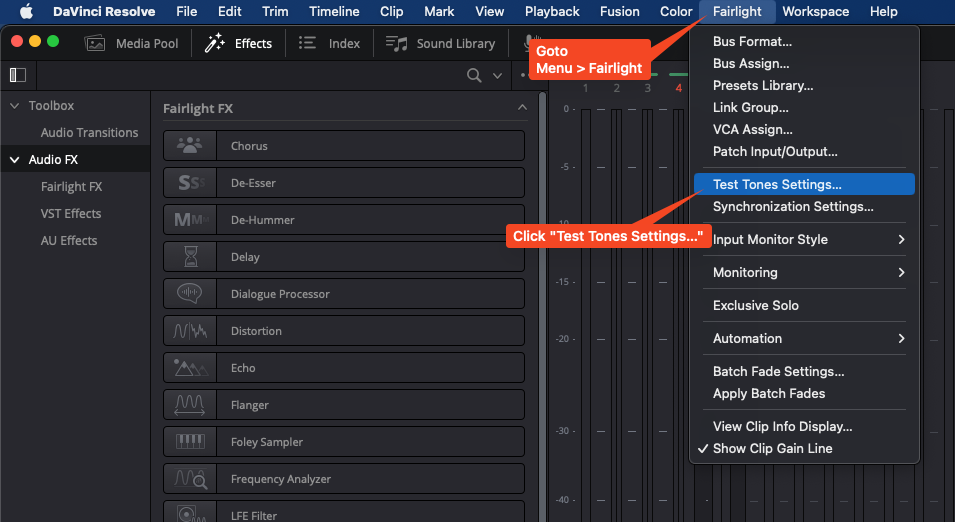Select the Delay hourglass icon

point(191,257)
